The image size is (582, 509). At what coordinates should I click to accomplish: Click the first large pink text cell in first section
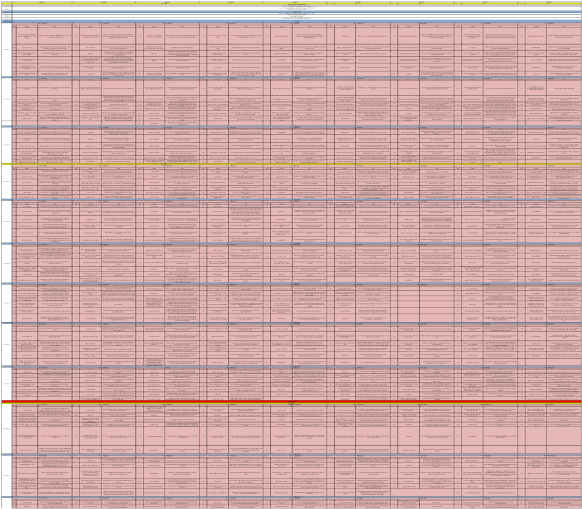(55, 36)
